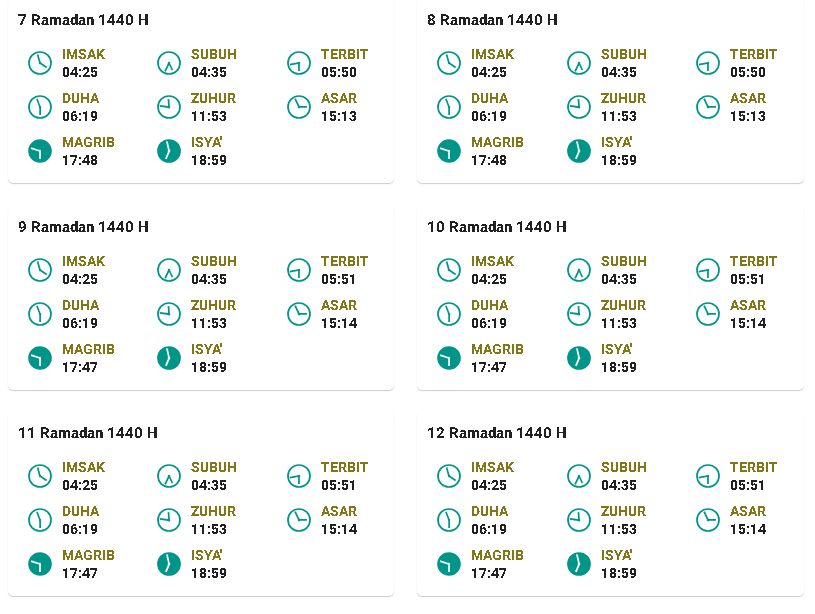The width and height of the screenshot is (815, 614).
Task: Click the filled Magrib clock icon for 12 Ramadan
Action: [x=449, y=564]
